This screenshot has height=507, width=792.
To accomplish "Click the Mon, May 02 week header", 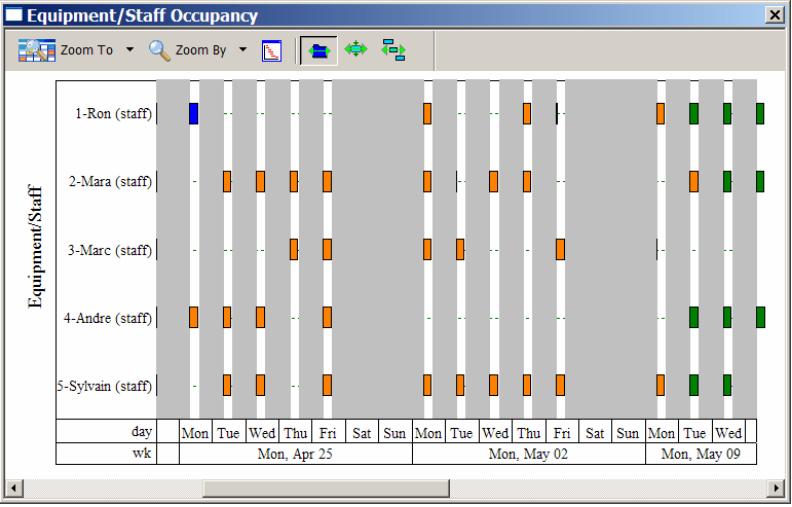I will tap(528, 454).
